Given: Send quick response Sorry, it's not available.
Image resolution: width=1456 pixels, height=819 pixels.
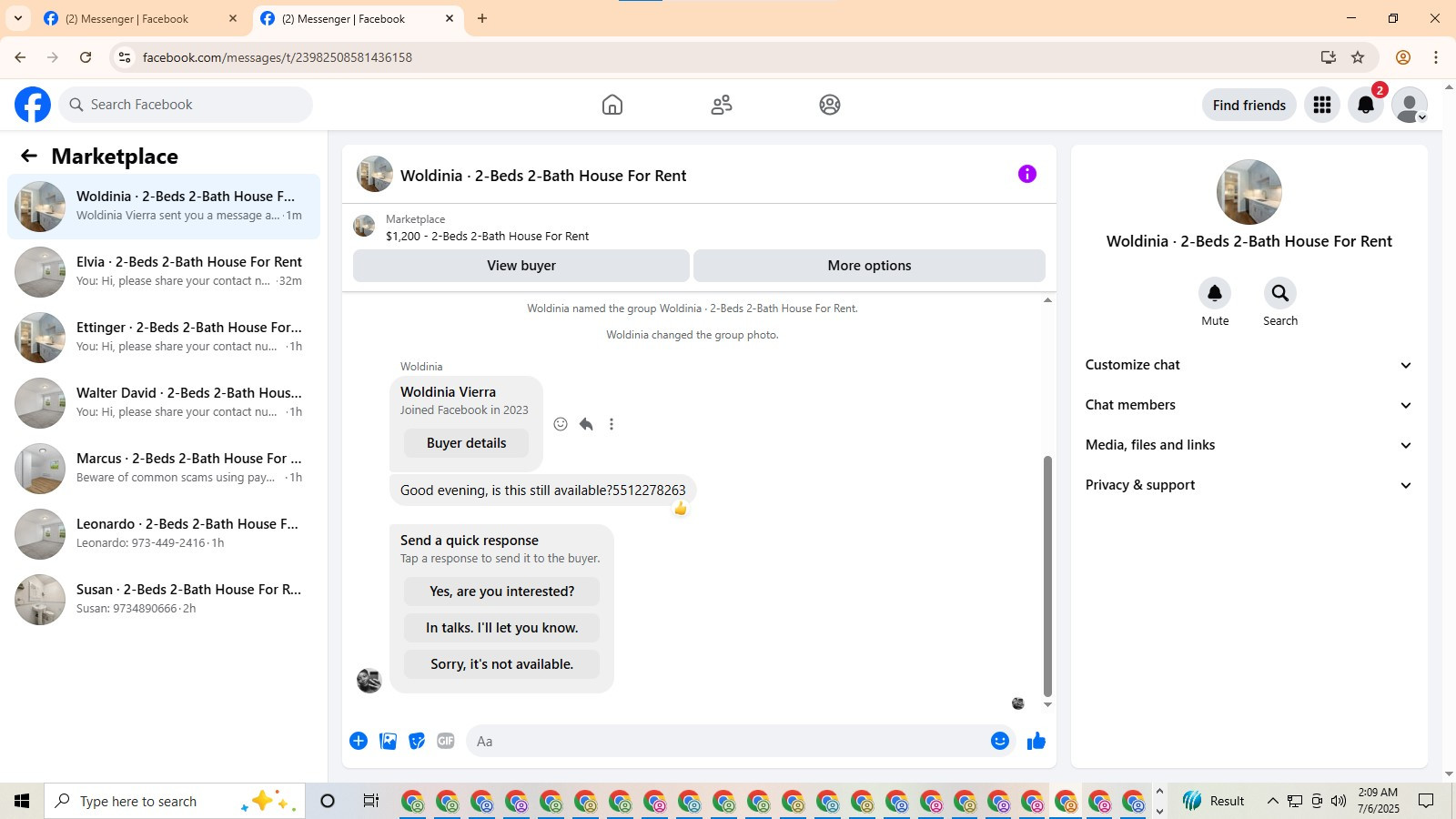Looking at the screenshot, I should (501, 664).
